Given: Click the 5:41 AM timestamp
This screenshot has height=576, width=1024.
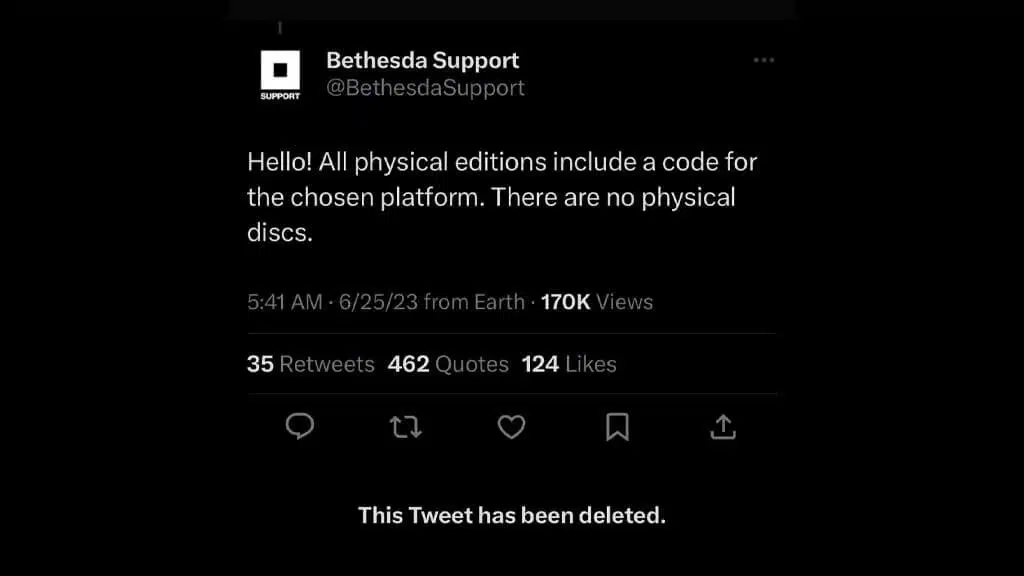Looking at the screenshot, I should tap(284, 302).
